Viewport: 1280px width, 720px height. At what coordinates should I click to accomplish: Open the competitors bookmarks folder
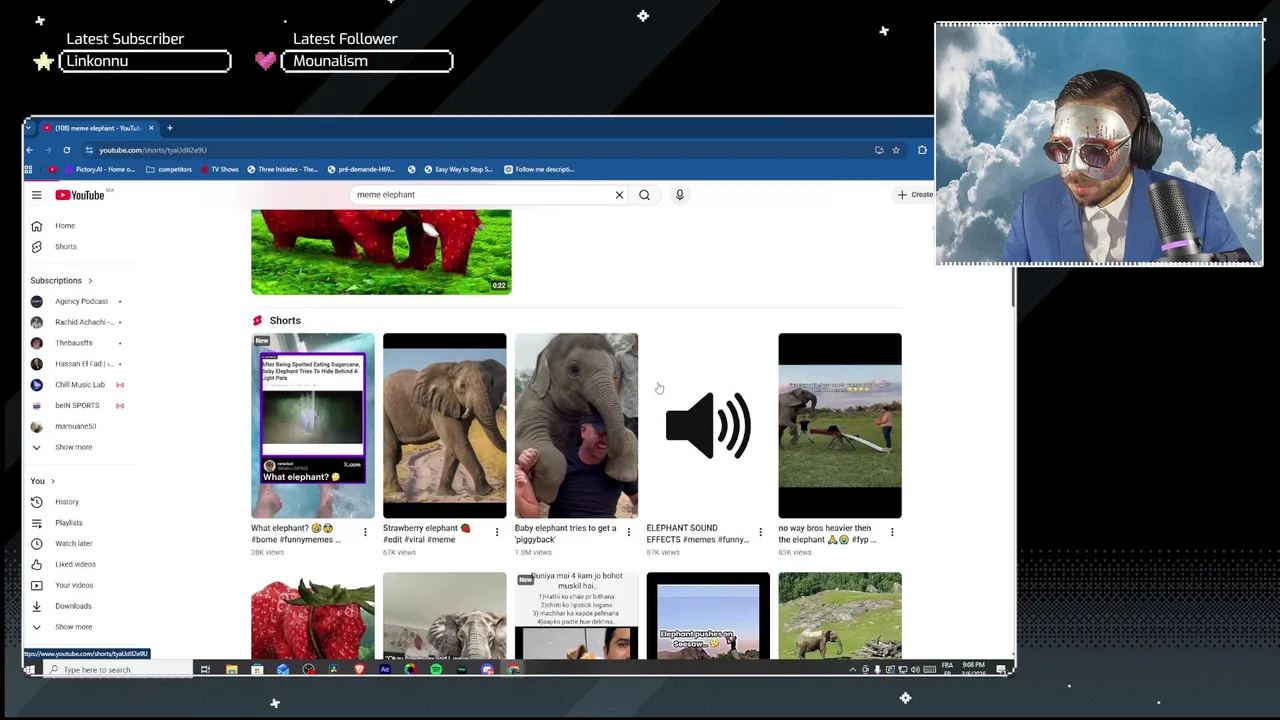[169, 169]
